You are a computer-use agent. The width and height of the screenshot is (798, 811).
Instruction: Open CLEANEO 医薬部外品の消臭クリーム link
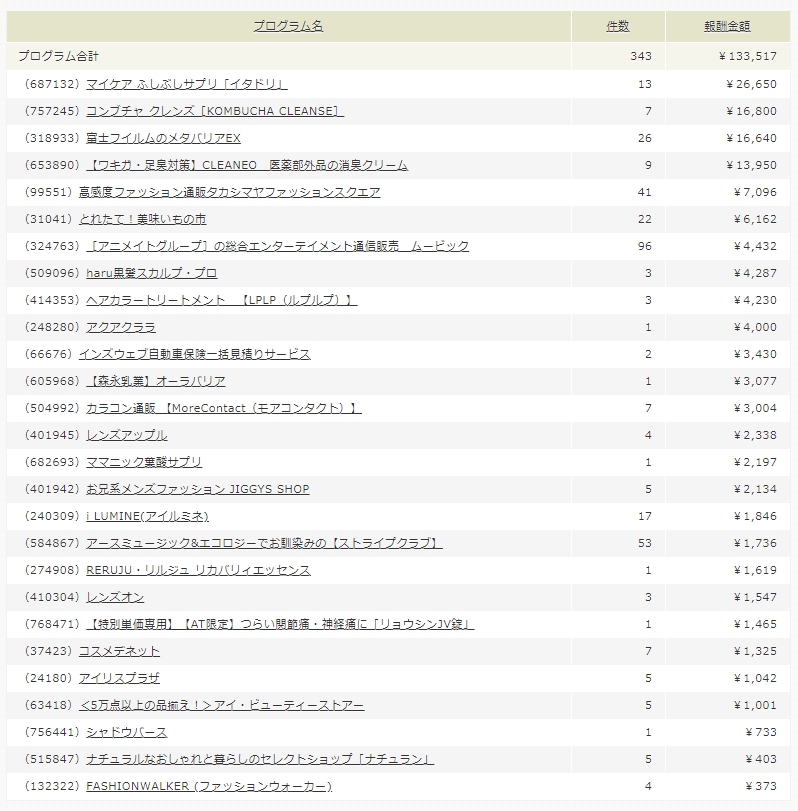tap(247, 165)
